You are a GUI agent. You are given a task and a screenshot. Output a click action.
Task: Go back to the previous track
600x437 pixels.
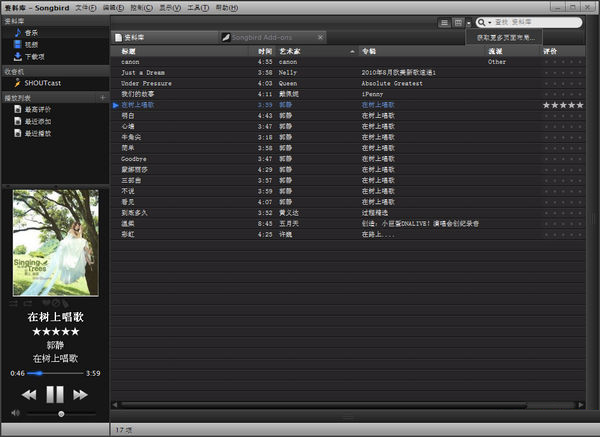click(29, 395)
